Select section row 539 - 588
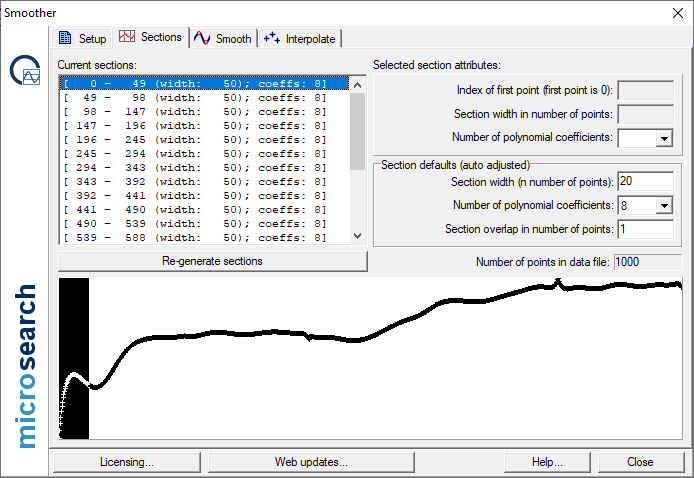This screenshot has width=694, height=478. tap(204, 238)
